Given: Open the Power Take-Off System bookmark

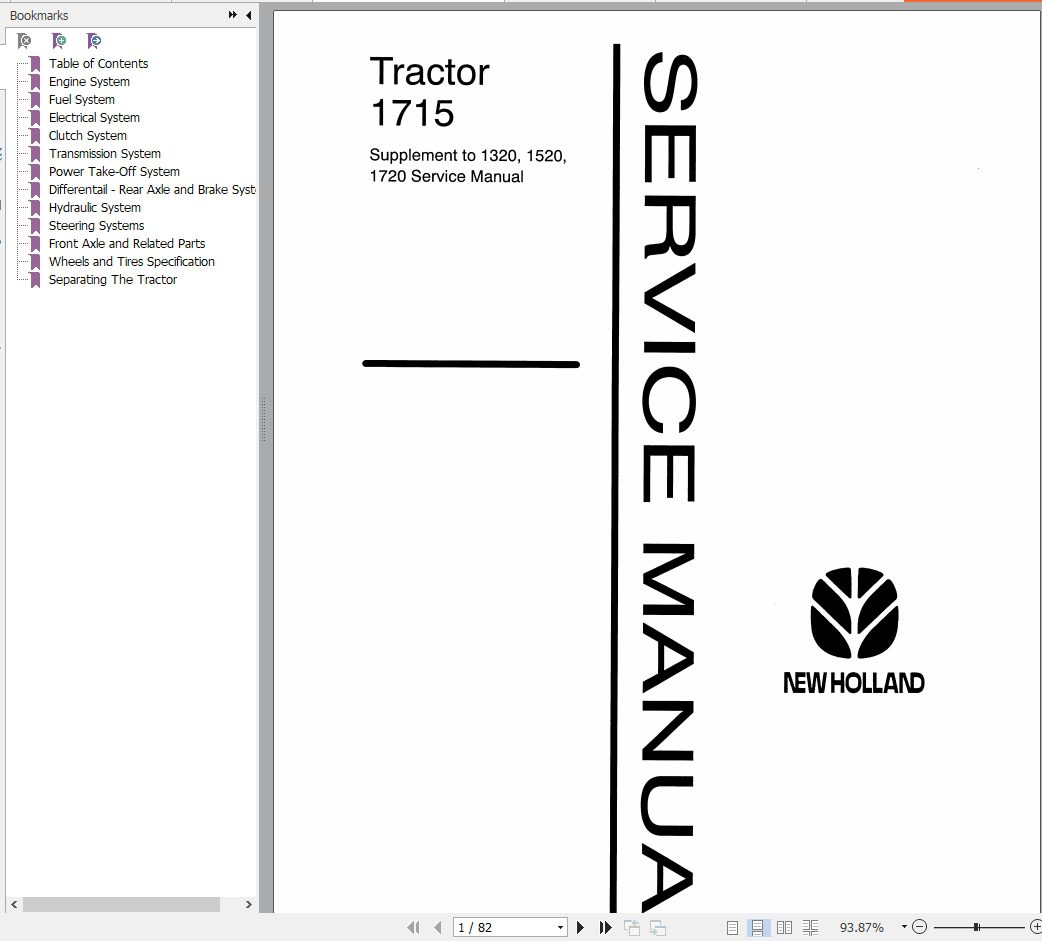Looking at the screenshot, I should pyautogui.click(x=114, y=171).
